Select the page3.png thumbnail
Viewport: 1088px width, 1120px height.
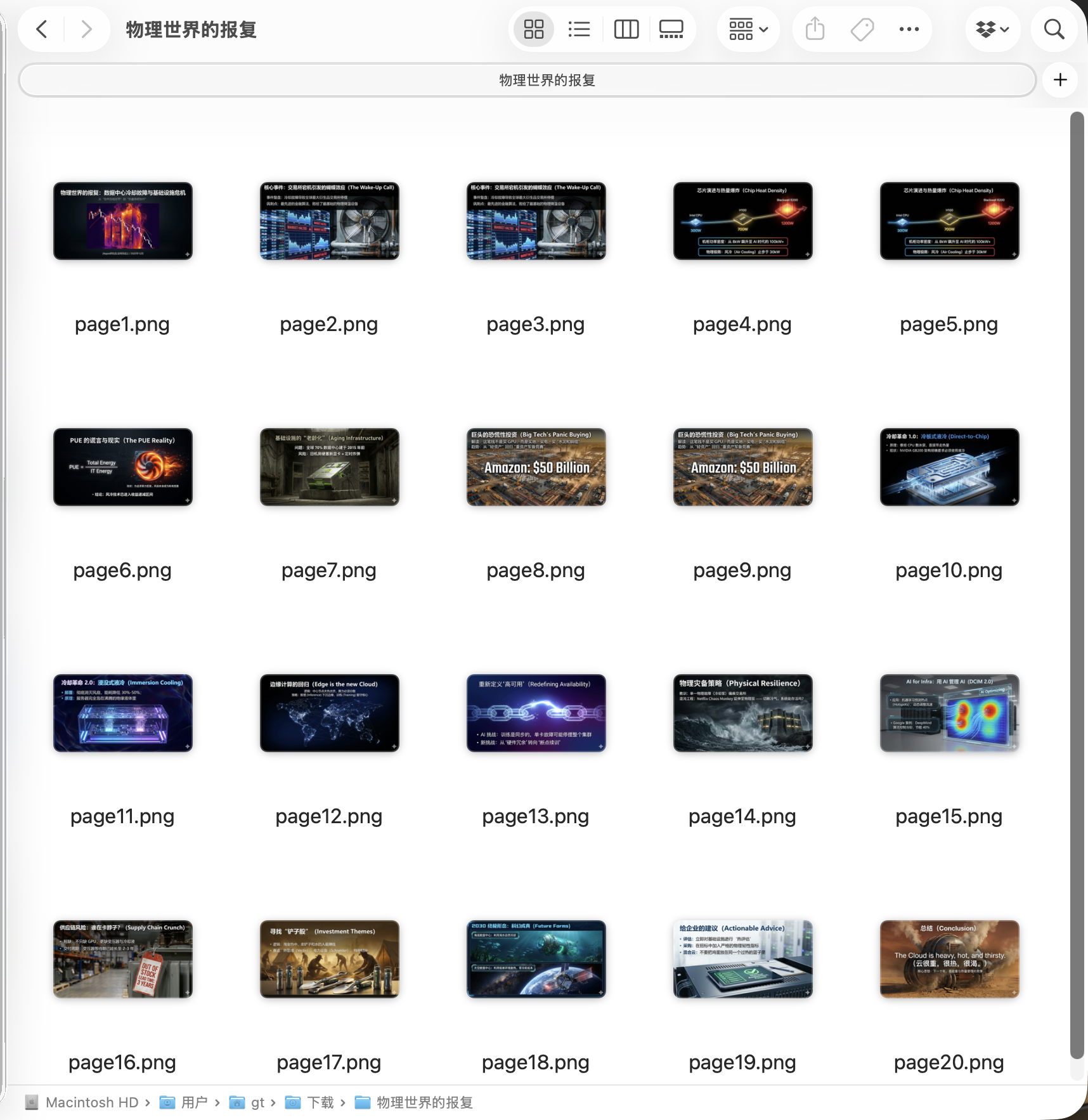pyautogui.click(x=536, y=221)
